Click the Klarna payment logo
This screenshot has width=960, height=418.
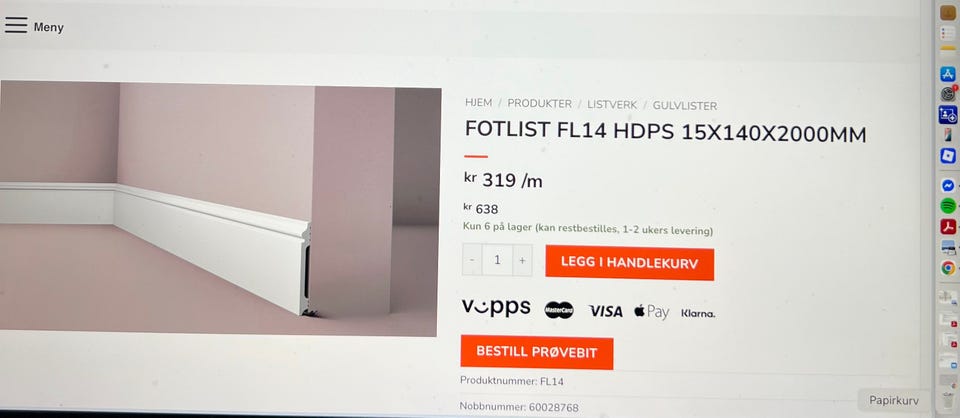tap(698, 313)
